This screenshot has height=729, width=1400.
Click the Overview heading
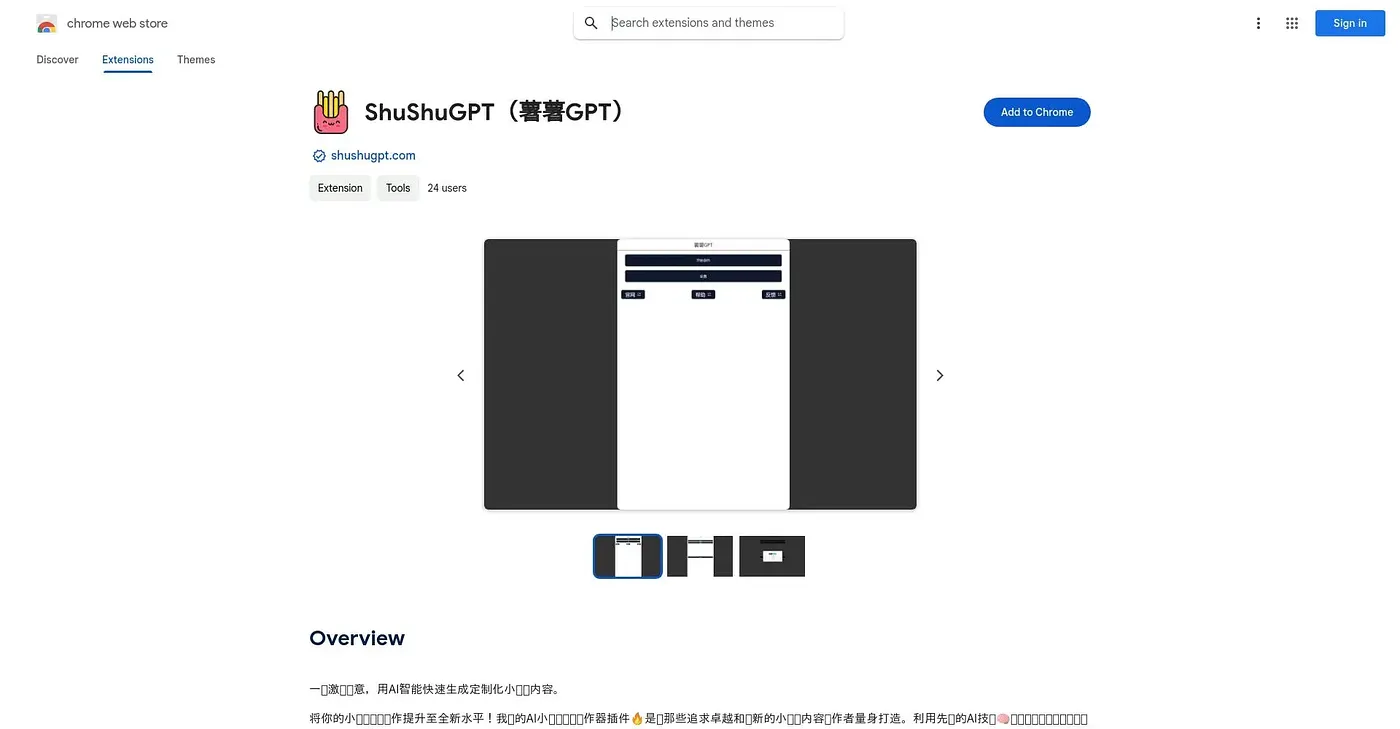357,638
